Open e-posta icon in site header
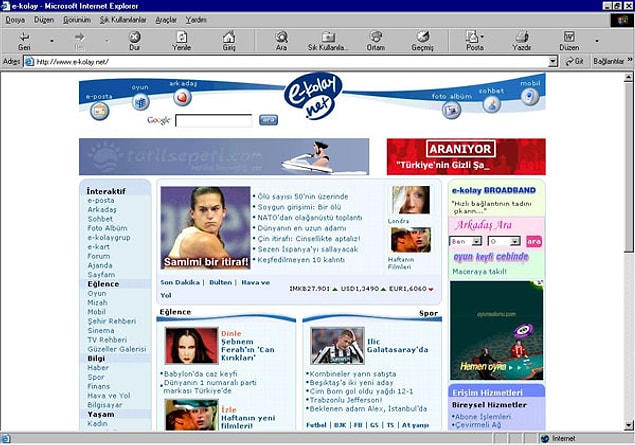This screenshot has height=446, width=635. 99,111
